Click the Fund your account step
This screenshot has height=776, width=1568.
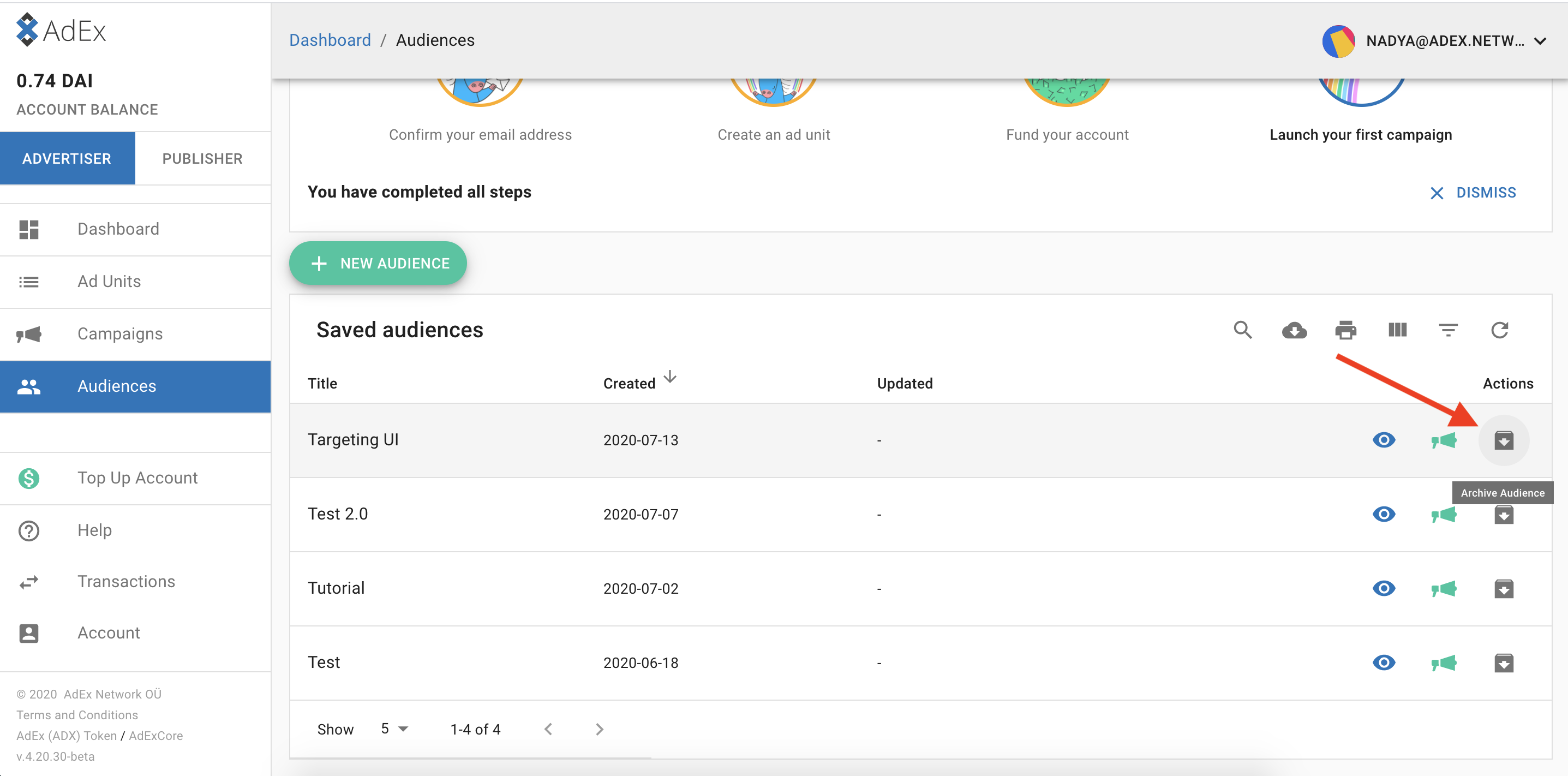1067,134
